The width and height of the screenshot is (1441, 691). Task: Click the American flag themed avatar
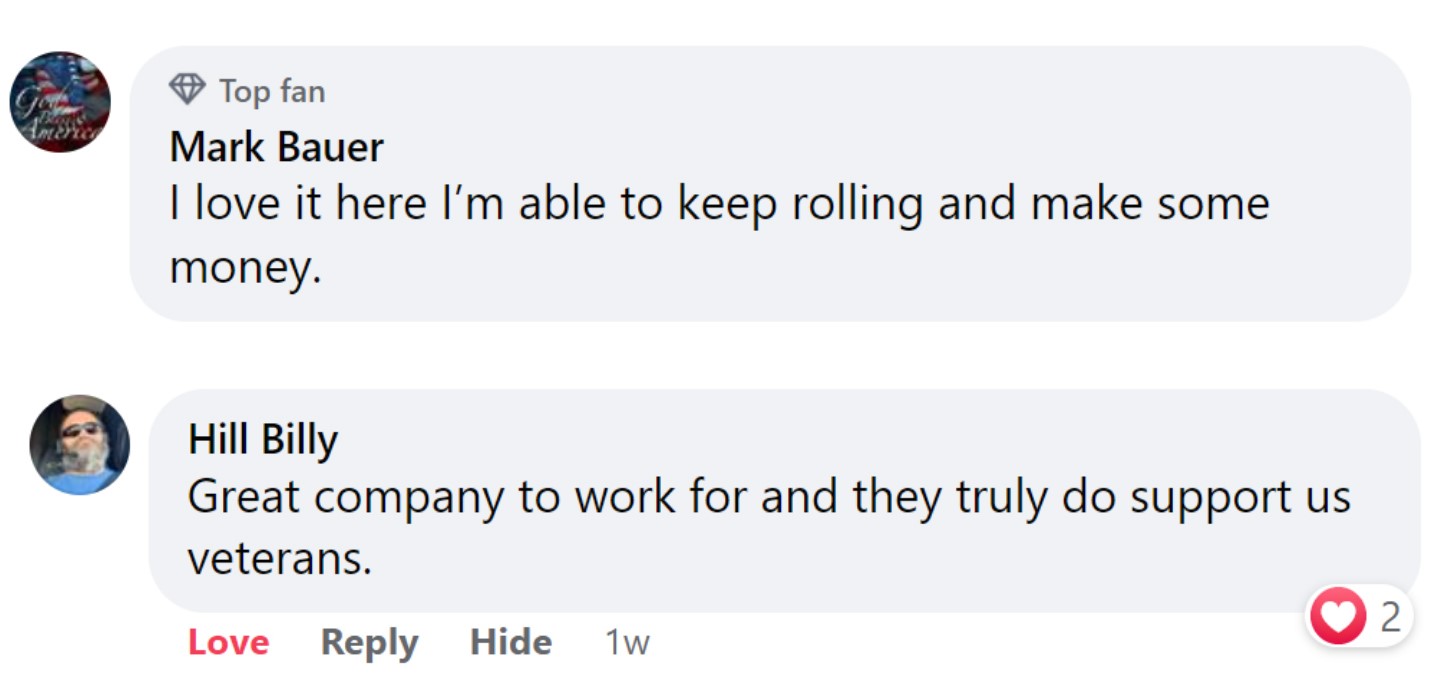pos(60,102)
